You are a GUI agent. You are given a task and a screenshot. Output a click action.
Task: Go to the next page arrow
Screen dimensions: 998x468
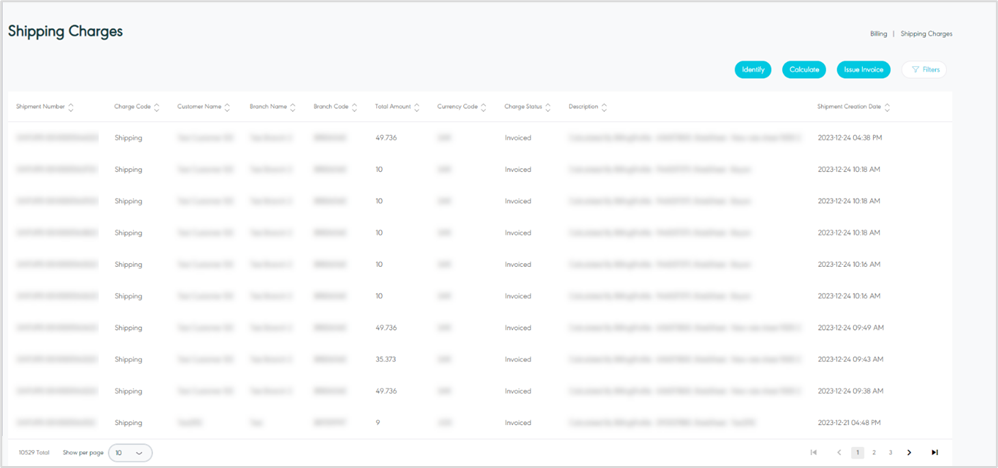[x=909, y=452]
